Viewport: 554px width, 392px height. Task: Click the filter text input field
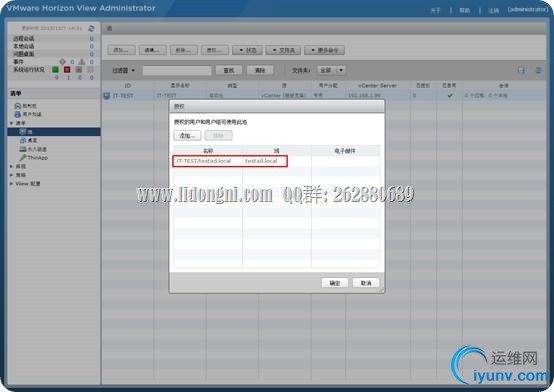[x=177, y=70]
